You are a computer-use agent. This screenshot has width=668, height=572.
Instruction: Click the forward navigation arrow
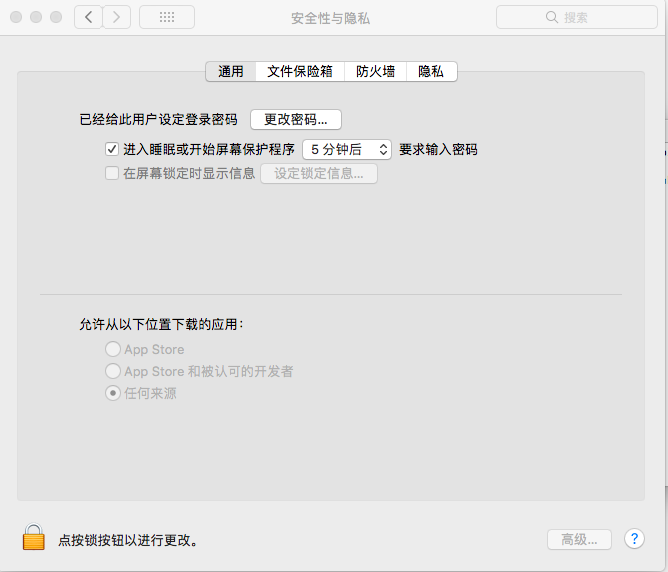click(x=117, y=17)
